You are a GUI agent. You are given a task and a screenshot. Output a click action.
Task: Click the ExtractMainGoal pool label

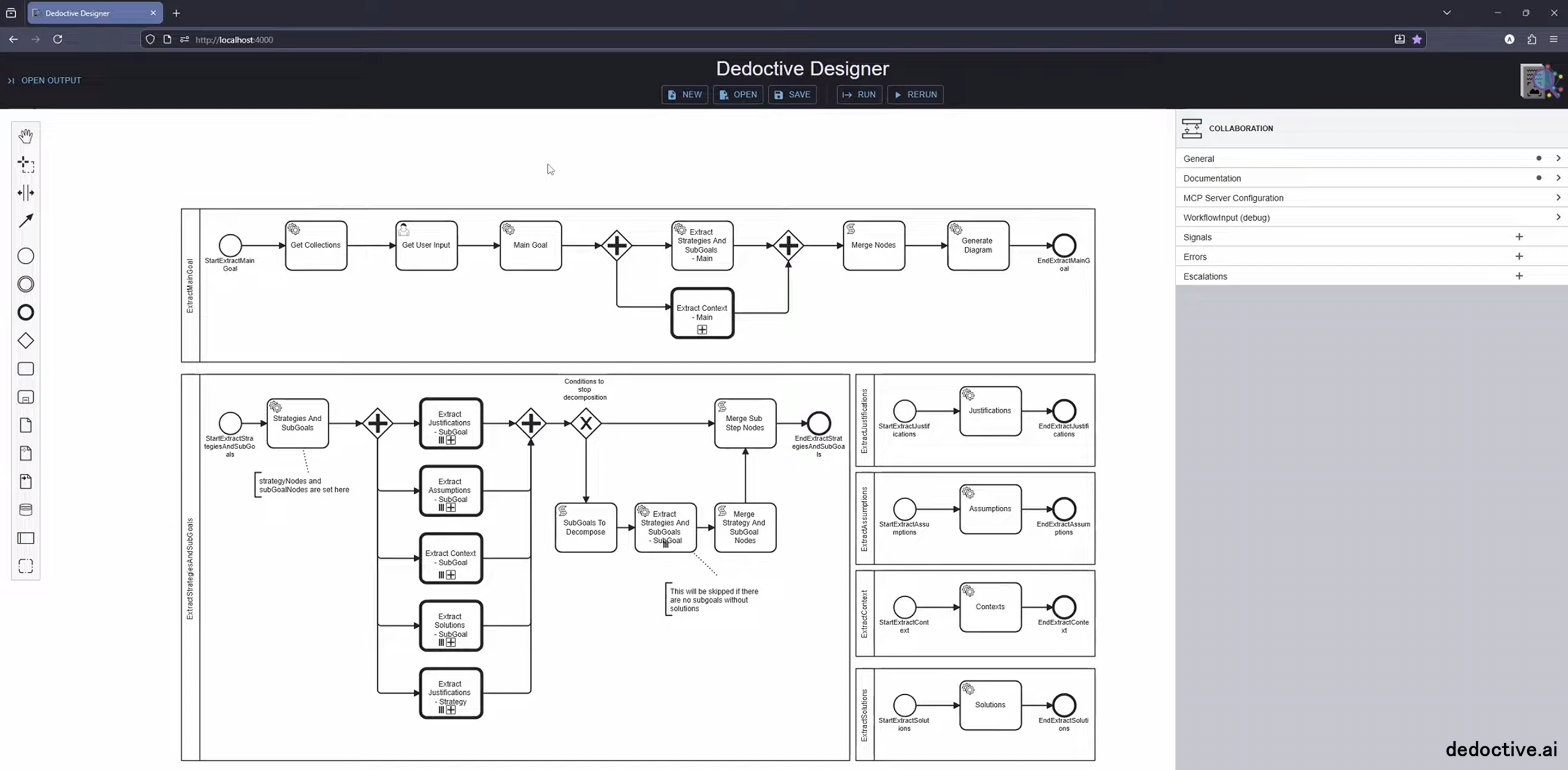tap(190, 286)
